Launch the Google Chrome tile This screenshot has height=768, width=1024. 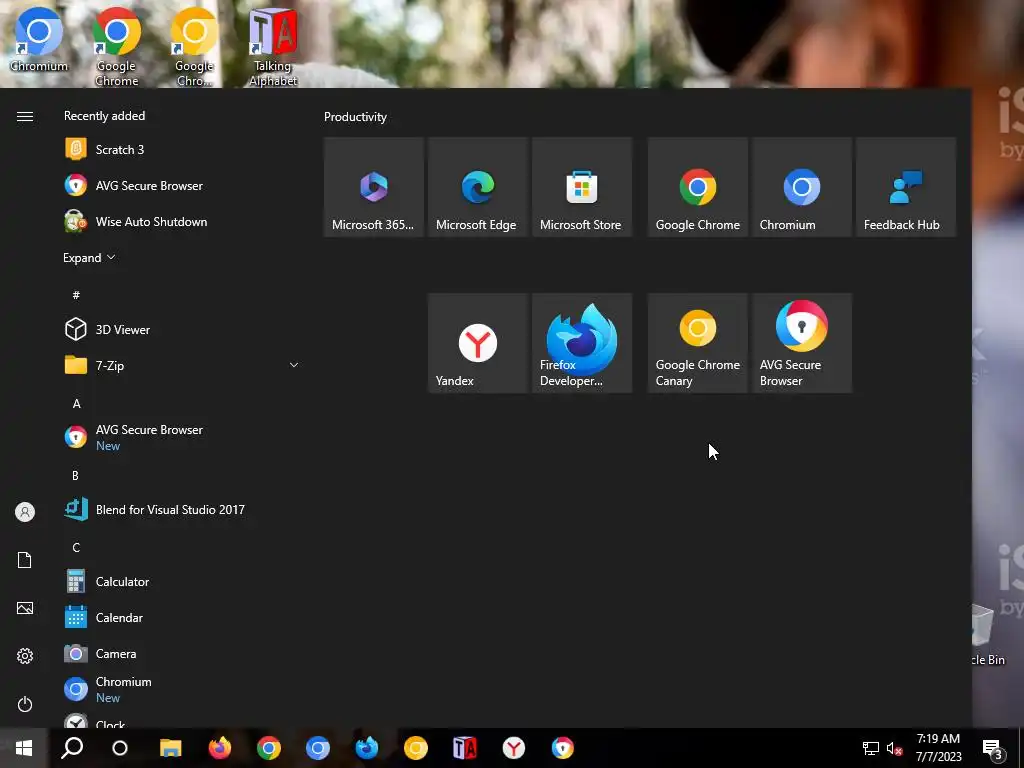pos(697,187)
